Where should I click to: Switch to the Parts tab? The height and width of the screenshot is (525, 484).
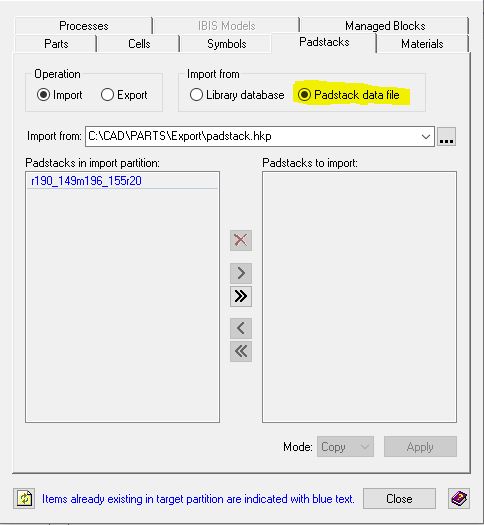tap(56, 44)
